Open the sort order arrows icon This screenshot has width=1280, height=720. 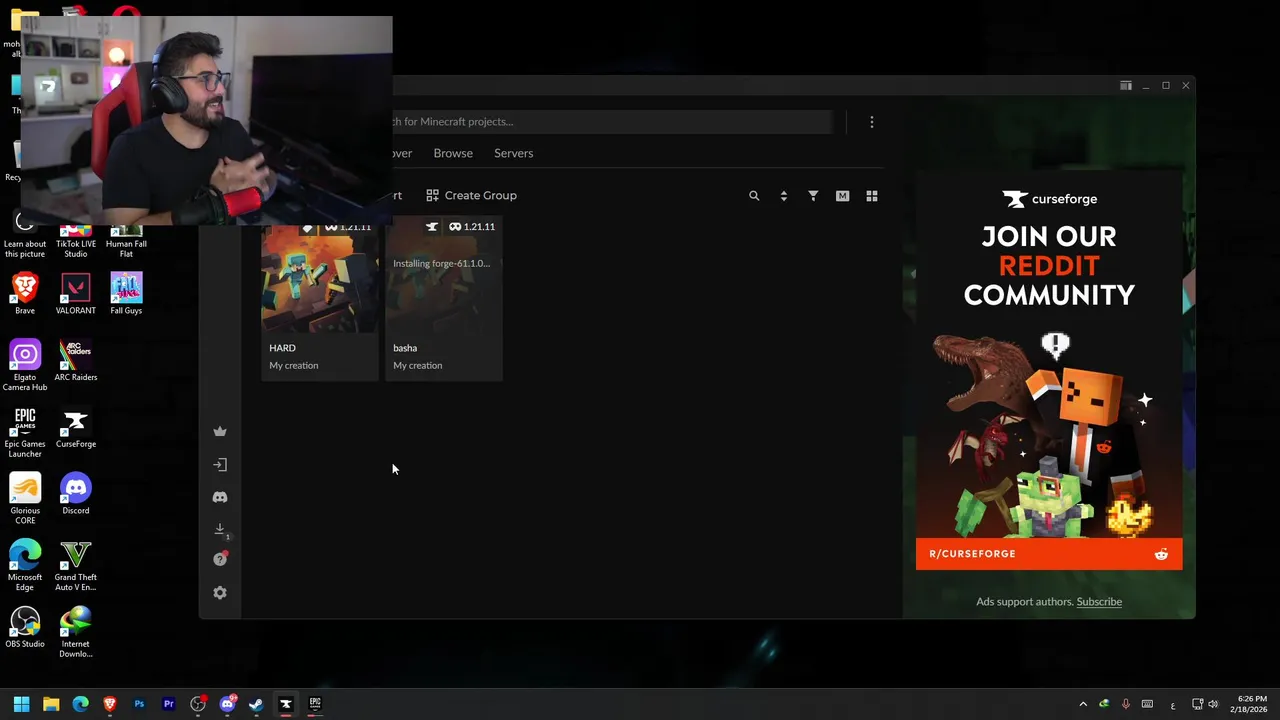click(x=783, y=196)
